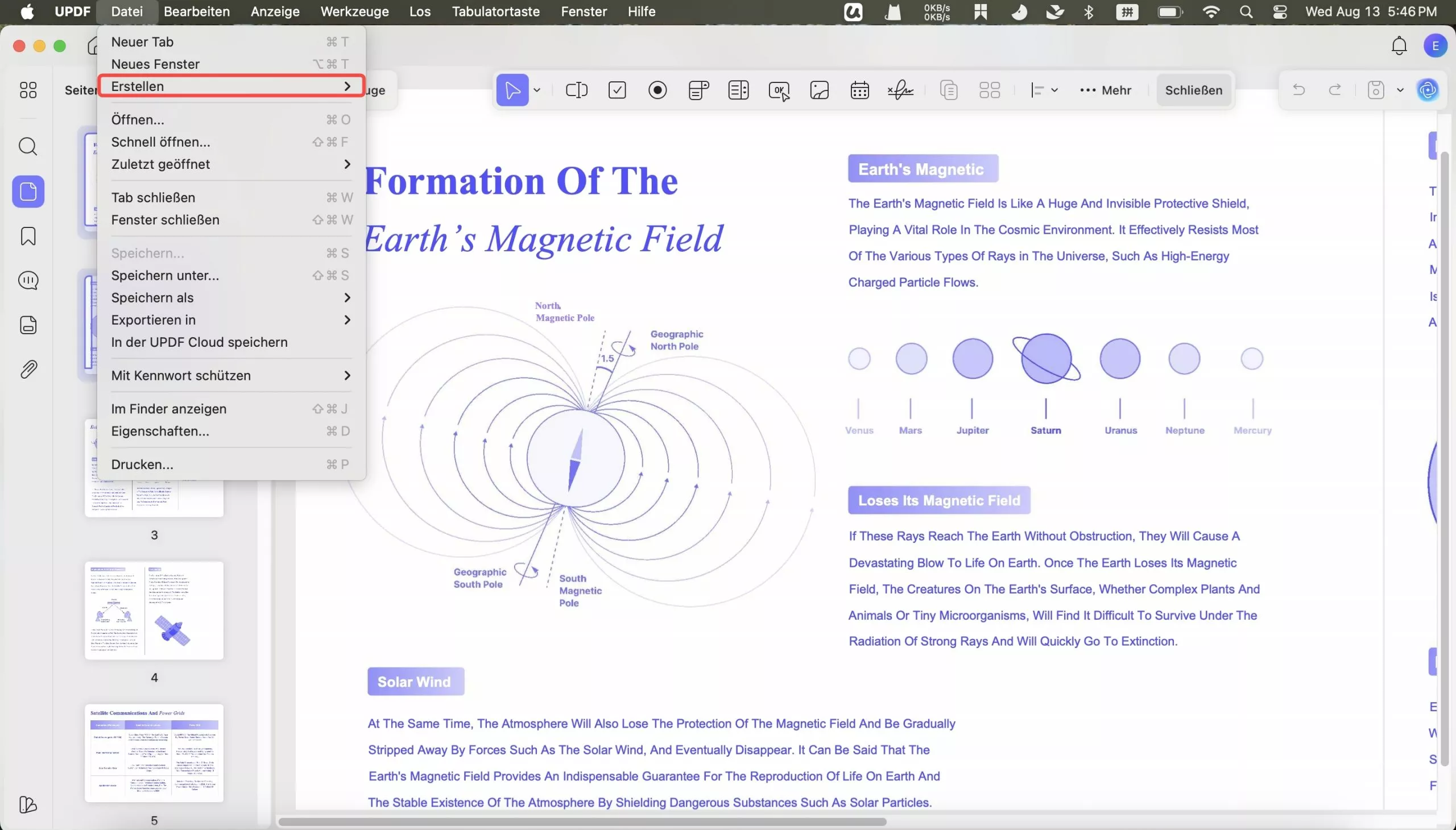The height and width of the screenshot is (830, 1456).
Task: Choose Speichern unter... from menu
Action: (165, 275)
